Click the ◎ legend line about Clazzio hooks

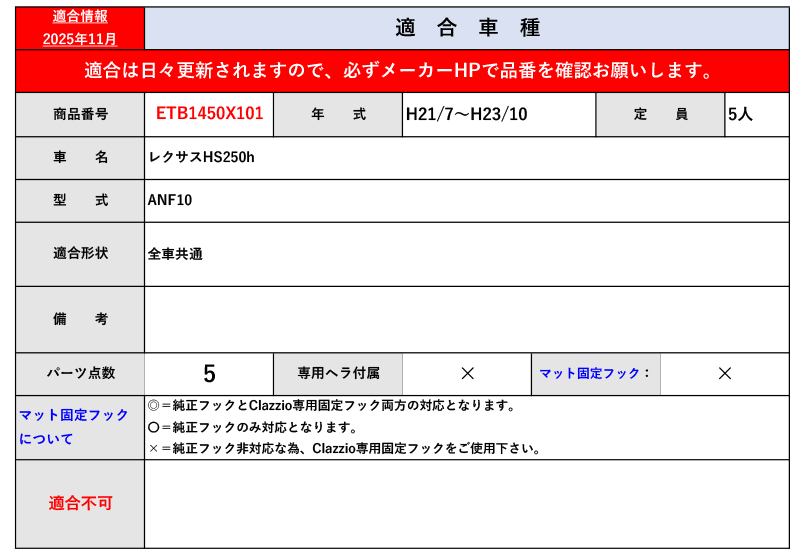tap(331, 406)
